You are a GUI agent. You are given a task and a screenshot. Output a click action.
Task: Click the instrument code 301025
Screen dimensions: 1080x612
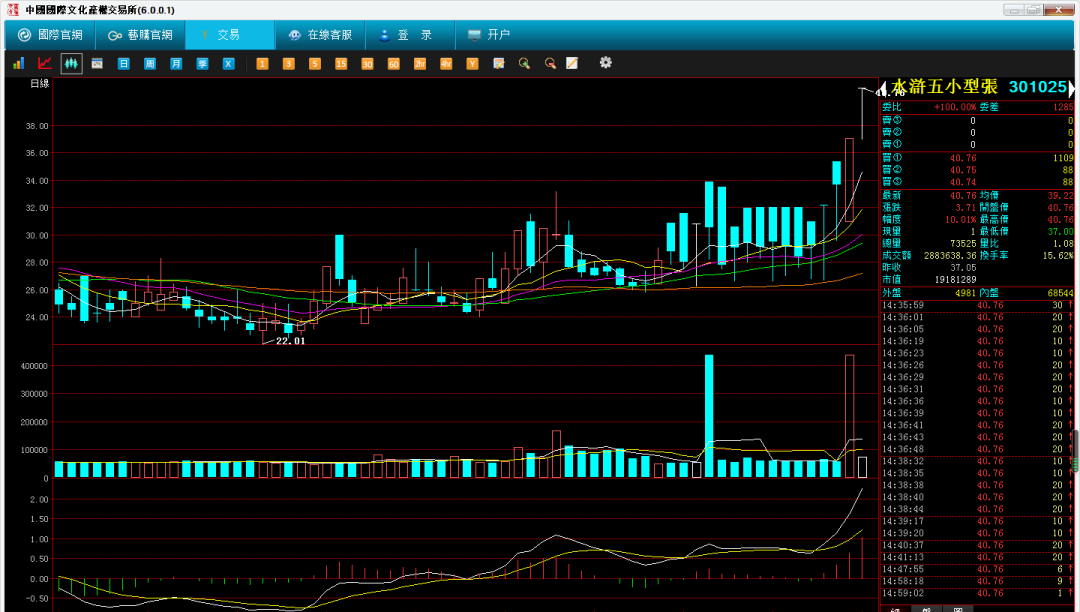pyautogui.click(x=1037, y=87)
